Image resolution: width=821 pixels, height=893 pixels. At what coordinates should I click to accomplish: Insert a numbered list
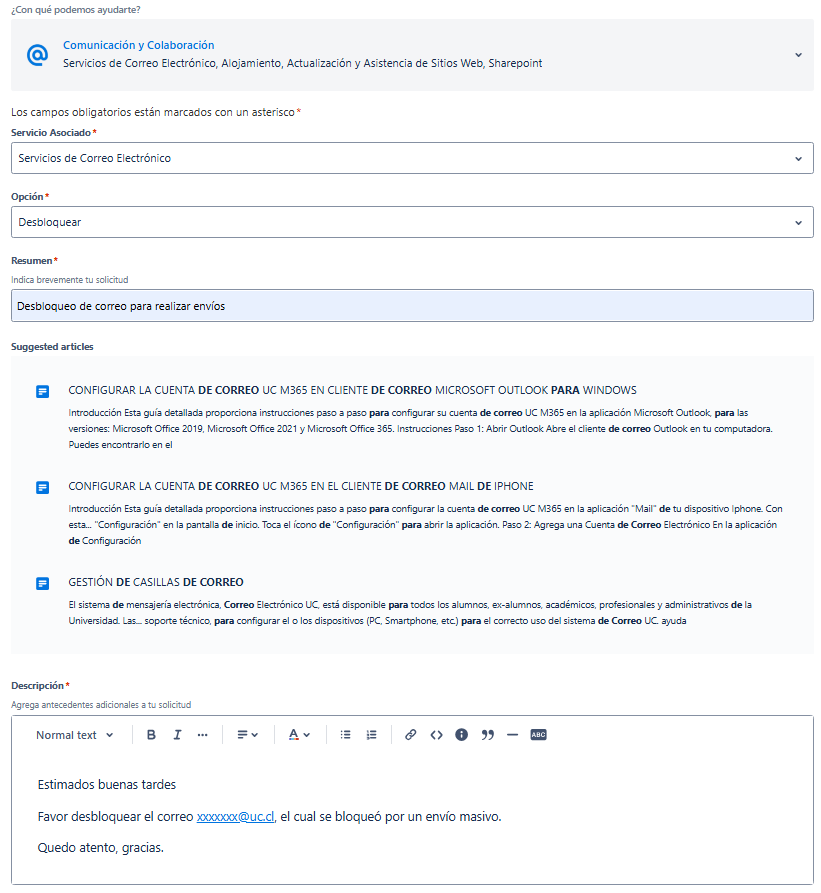click(x=371, y=735)
